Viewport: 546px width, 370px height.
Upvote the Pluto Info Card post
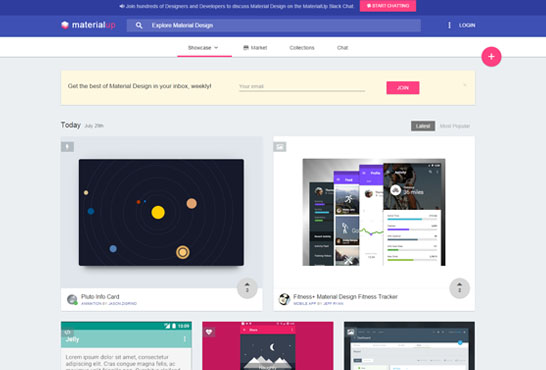point(247,288)
